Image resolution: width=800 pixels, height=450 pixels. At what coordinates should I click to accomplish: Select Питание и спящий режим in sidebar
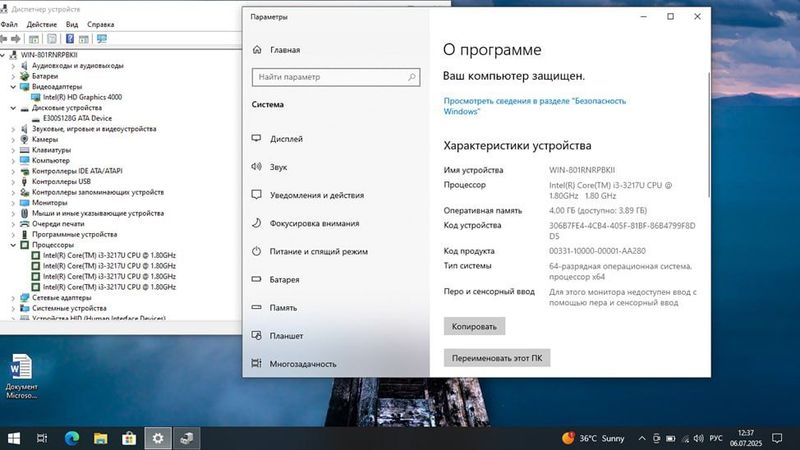coord(318,252)
